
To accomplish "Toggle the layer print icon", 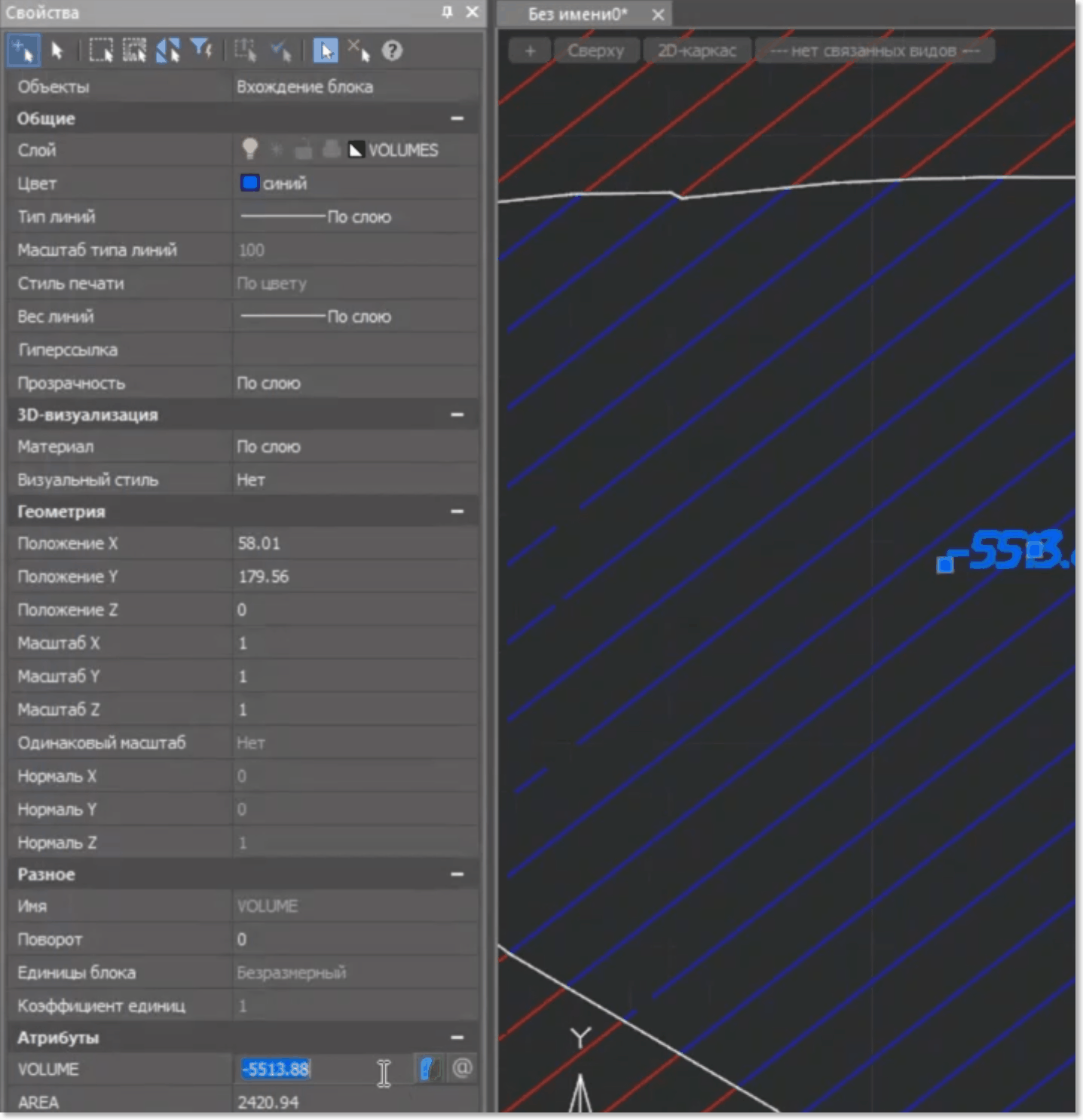I will pos(330,150).
